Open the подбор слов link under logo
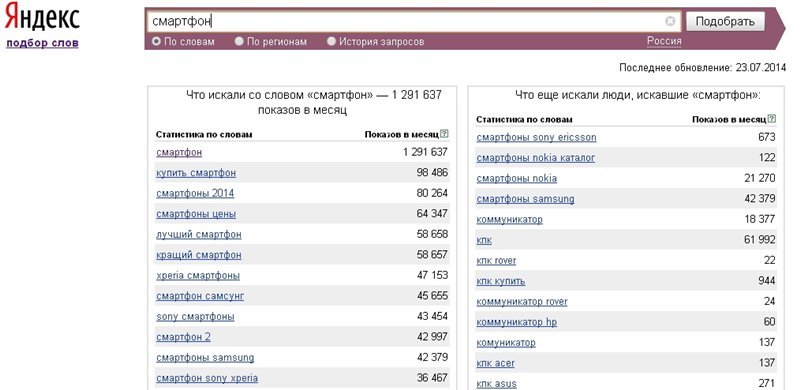 coord(42,43)
